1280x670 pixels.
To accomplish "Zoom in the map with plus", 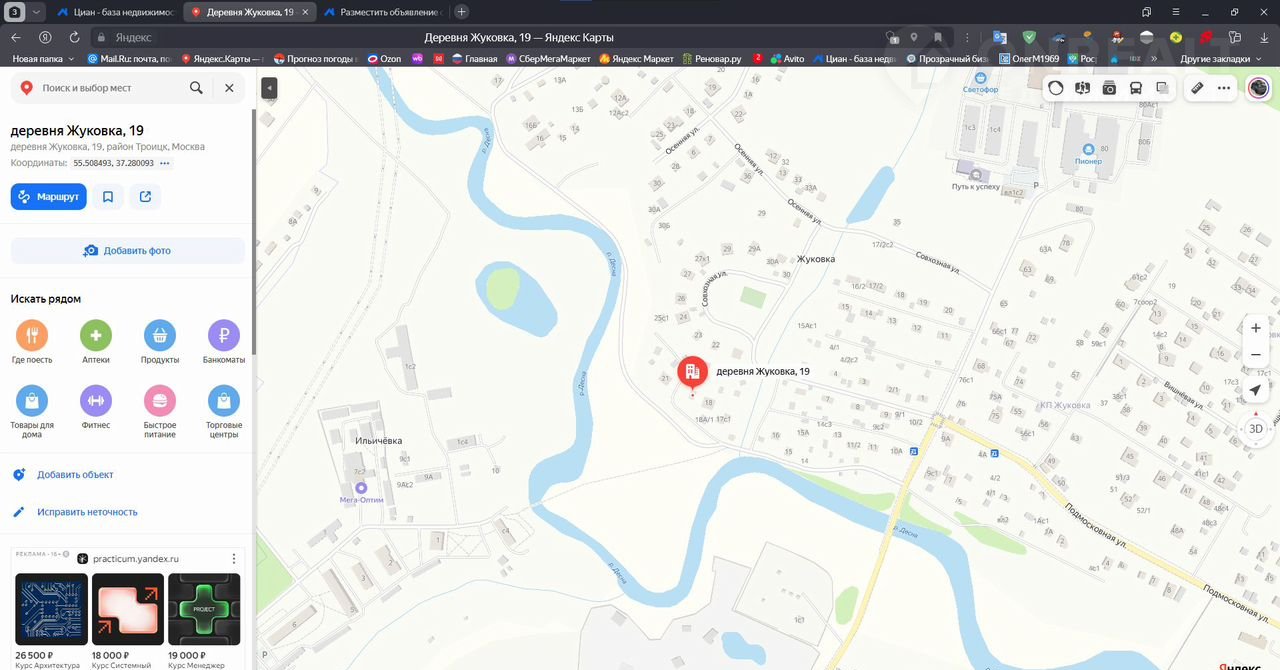I will tap(1256, 328).
